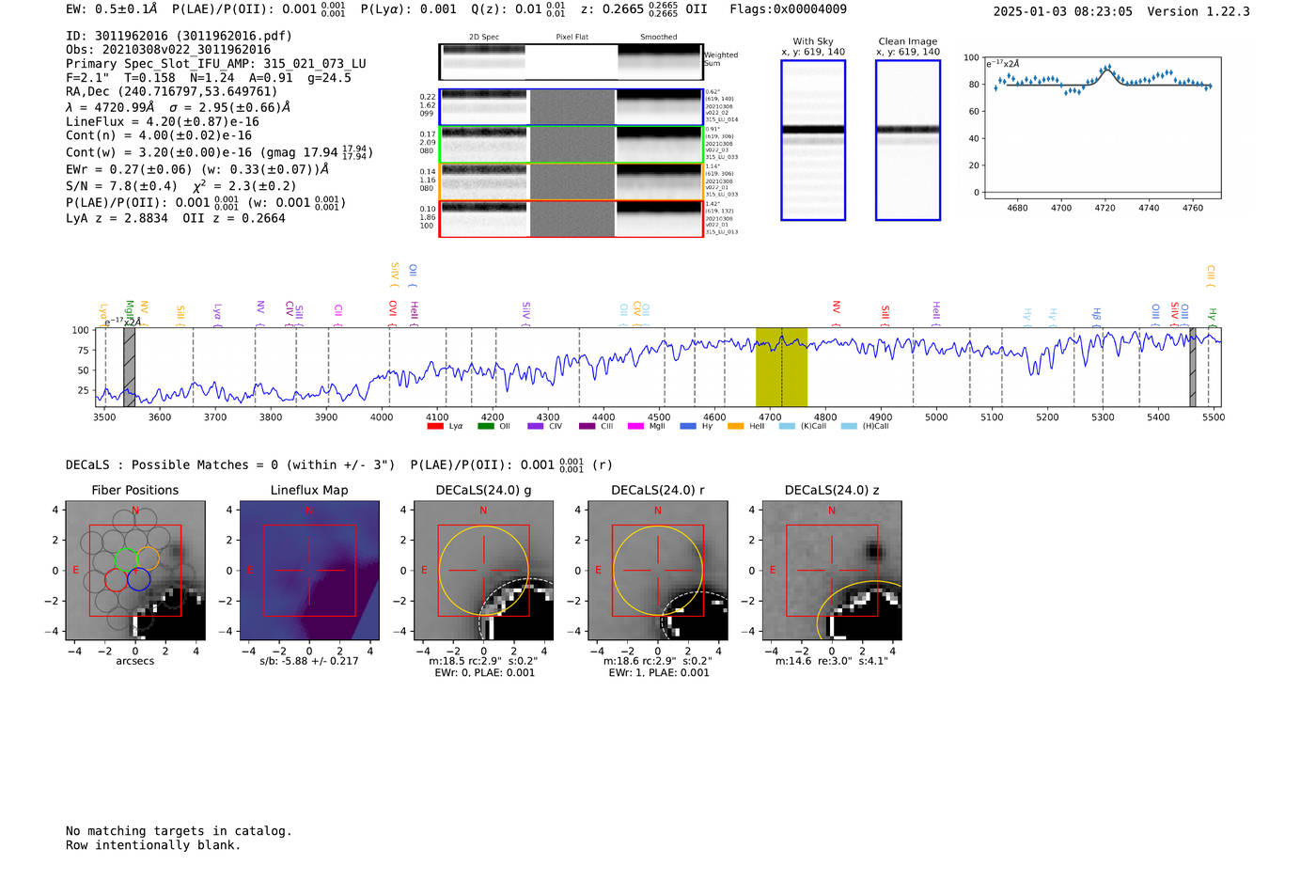Click the Cont(w) = 3.20(±0.00)e-16 line
Viewport: 1316px width, 896px height.
(219, 151)
